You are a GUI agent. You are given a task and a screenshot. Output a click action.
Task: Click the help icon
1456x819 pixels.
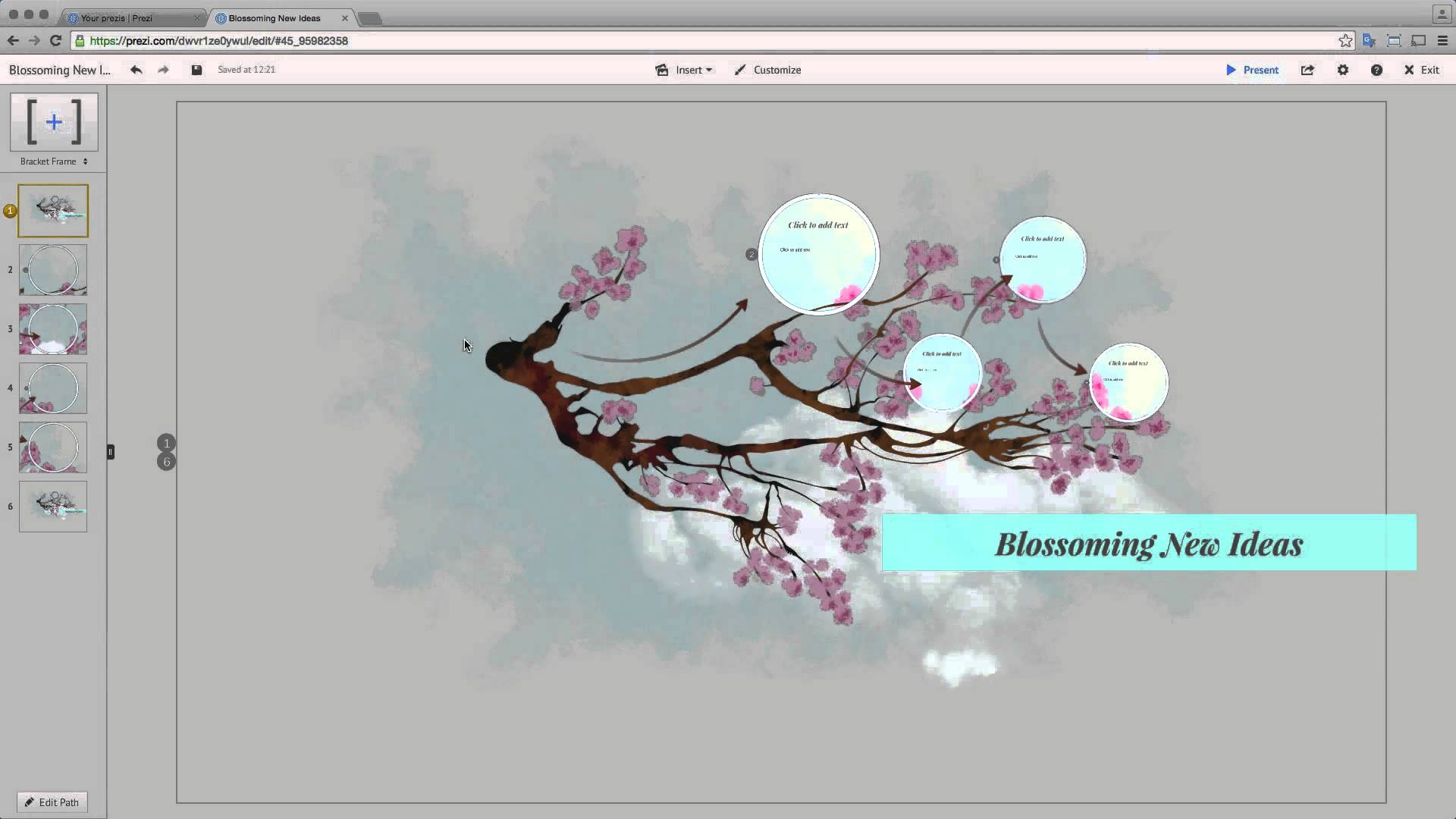pos(1376,69)
